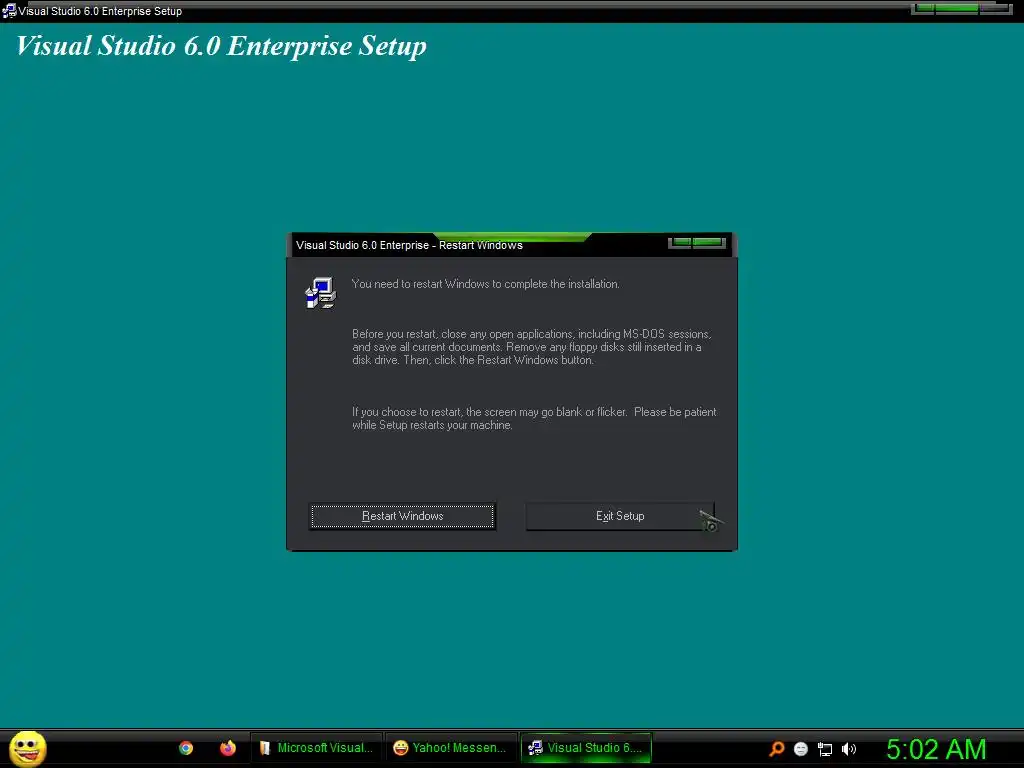
Task: Open the smiley face Start button
Action: tap(27, 748)
